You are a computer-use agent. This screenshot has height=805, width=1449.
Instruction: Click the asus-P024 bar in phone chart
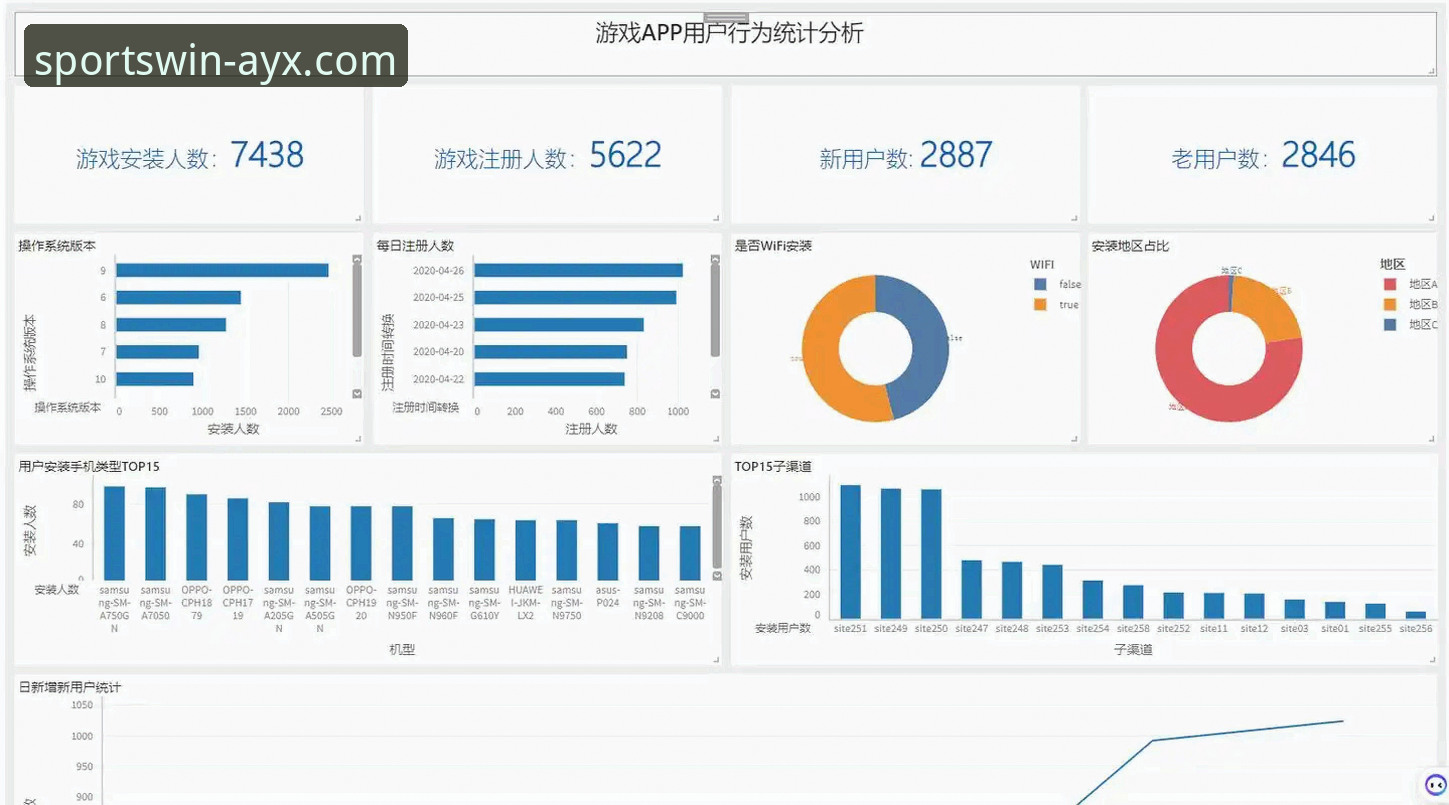(607, 552)
